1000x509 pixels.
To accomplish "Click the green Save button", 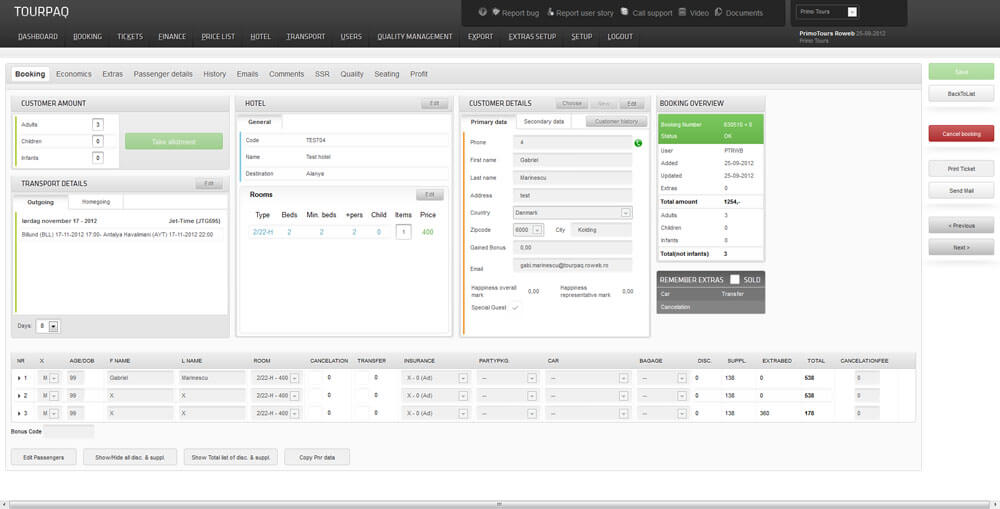I will coord(961,71).
